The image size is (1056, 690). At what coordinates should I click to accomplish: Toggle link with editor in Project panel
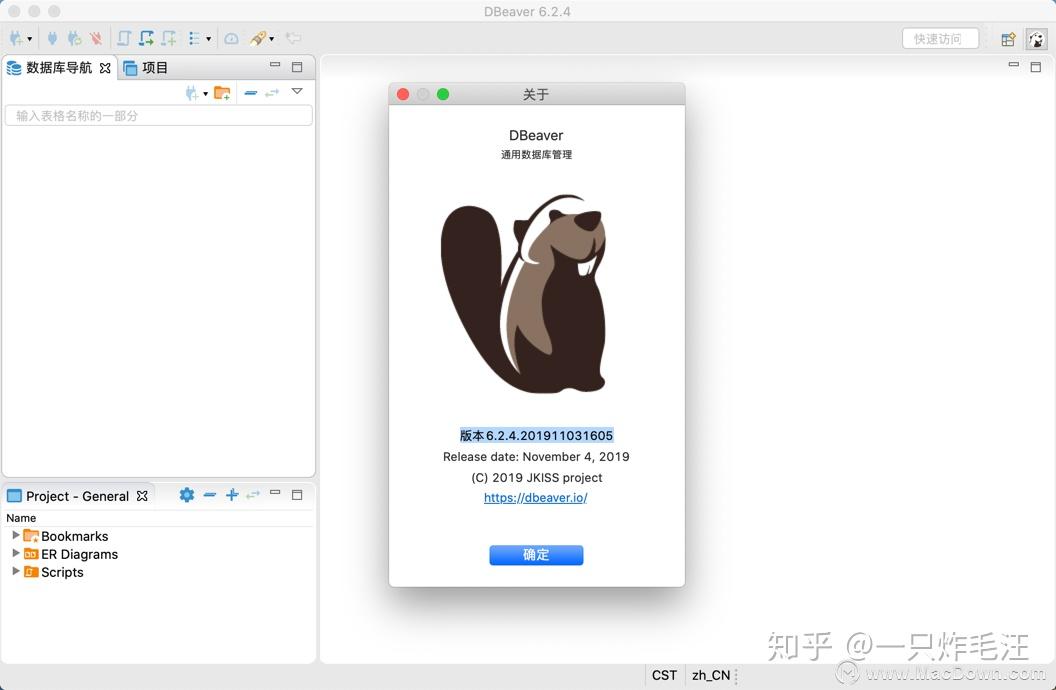(254, 495)
